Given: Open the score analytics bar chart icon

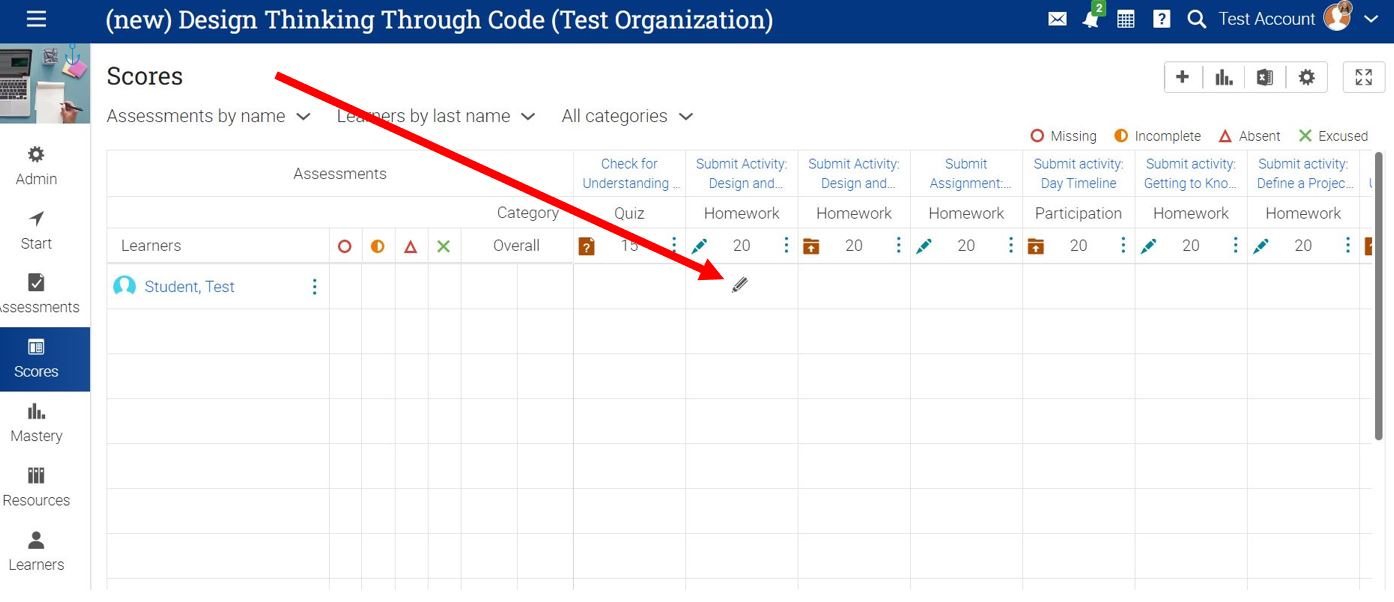Looking at the screenshot, I should coord(1223,77).
